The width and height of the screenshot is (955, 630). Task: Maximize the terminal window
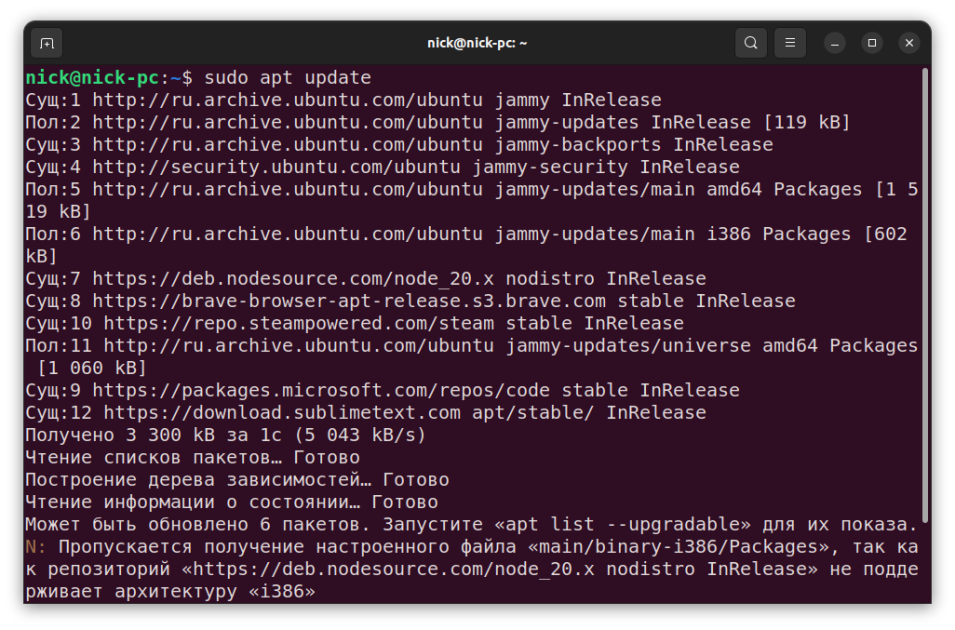click(872, 43)
